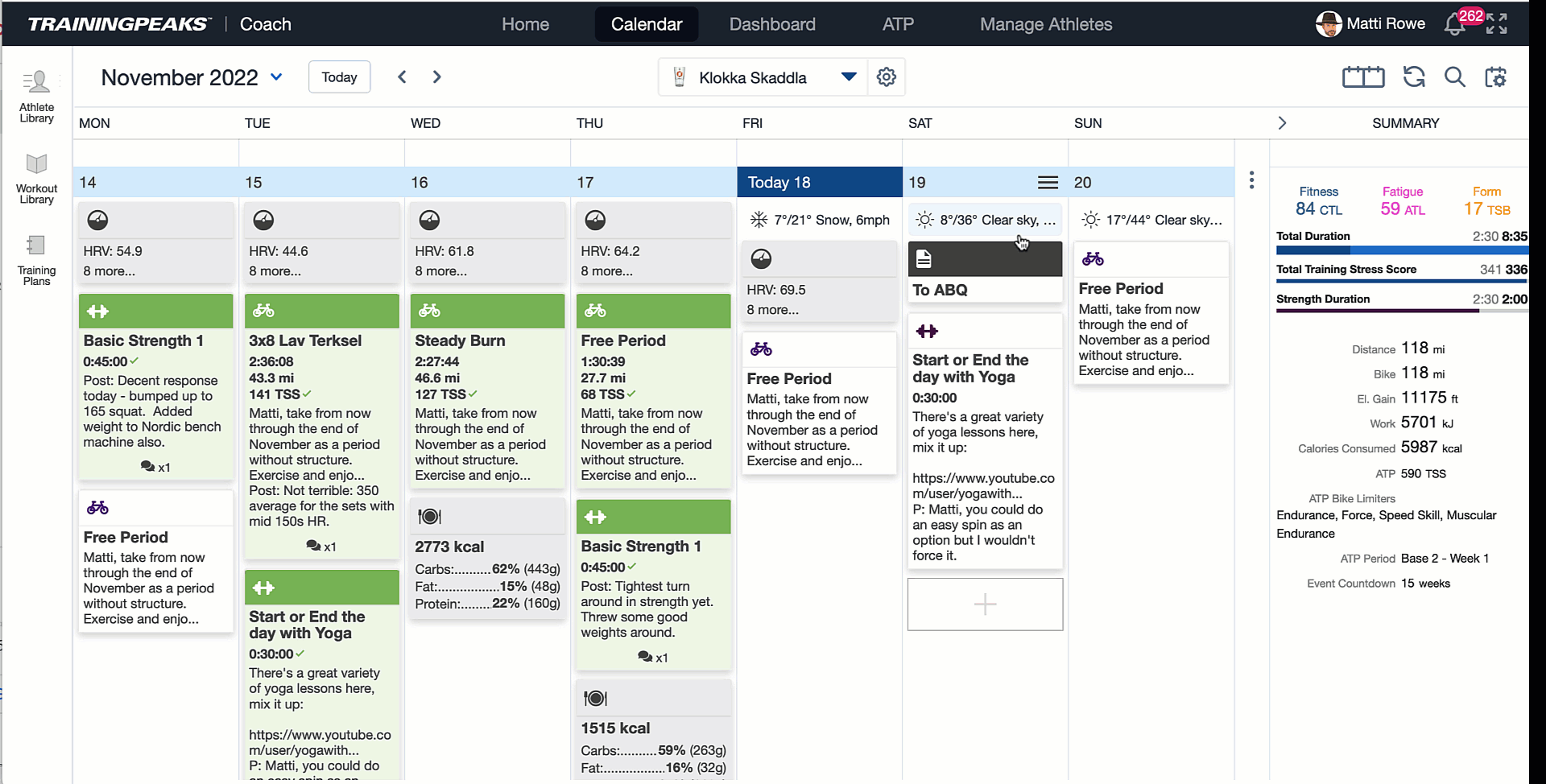Open the notifications bell
The width and height of the screenshot is (1546, 784).
[x=1454, y=24]
